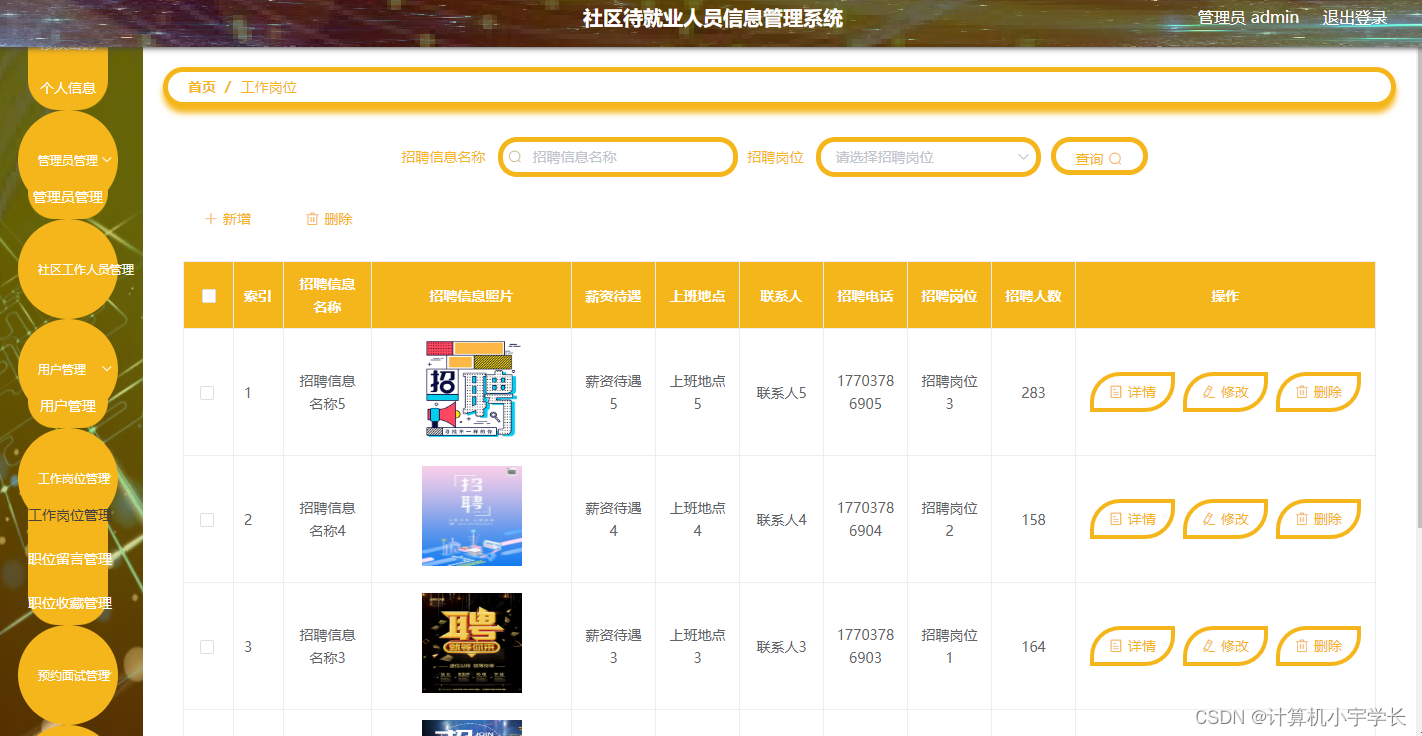Expand the 管理员管理 sidebar group
The width and height of the screenshot is (1422, 736).
pos(68,159)
